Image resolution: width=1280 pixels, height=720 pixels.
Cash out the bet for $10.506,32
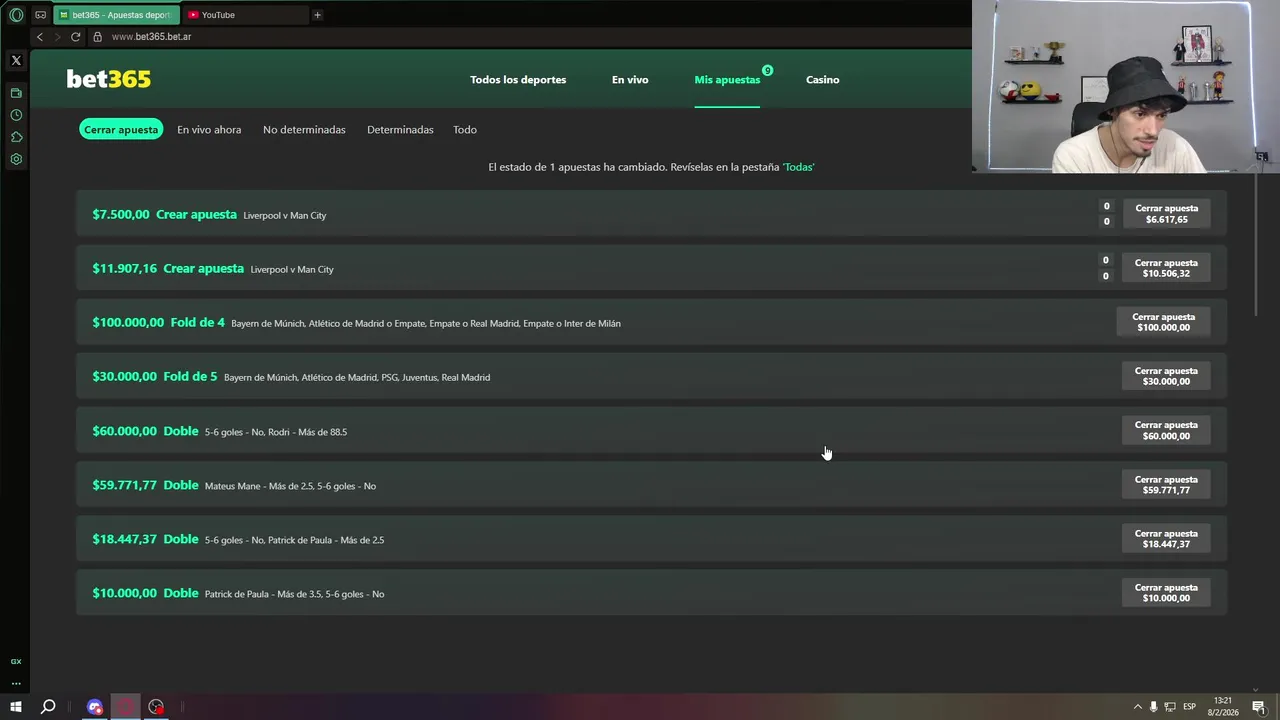(x=1166, y=268)
